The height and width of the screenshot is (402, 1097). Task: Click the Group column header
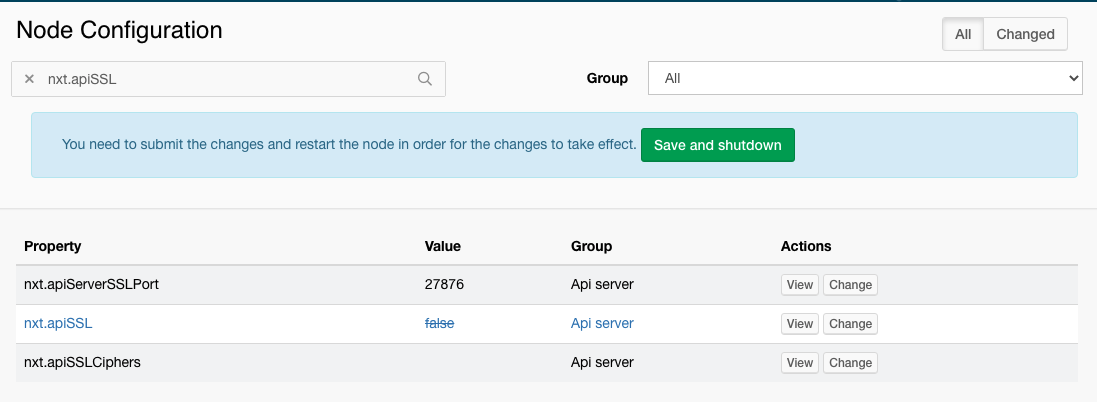(x=591, y=246)
